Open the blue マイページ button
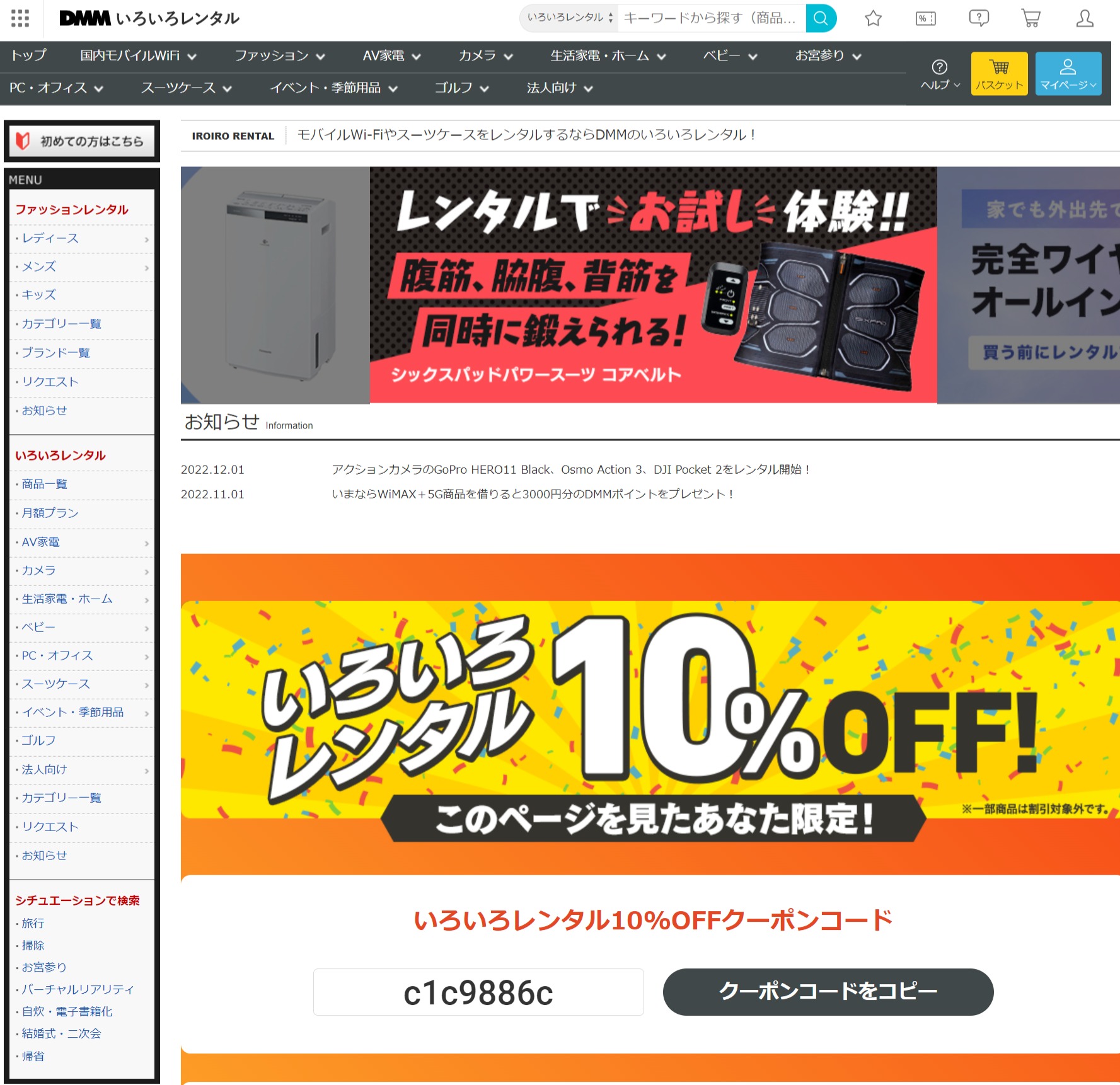Screen dimensions: 1120x1085 pyautogui.click(x=1068, y=74)
